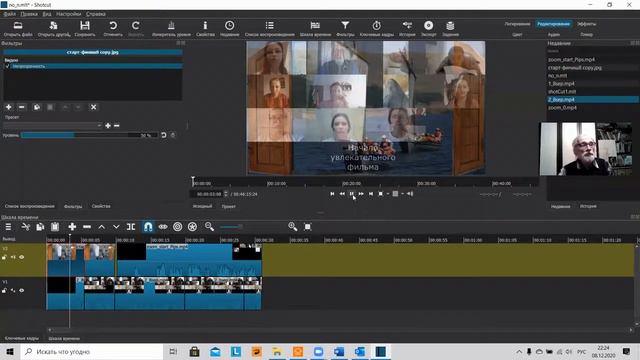The height and width of the screenshot is (360, 640).
Task: Open the Properties panel with the i icon
Action: (205, 26)
